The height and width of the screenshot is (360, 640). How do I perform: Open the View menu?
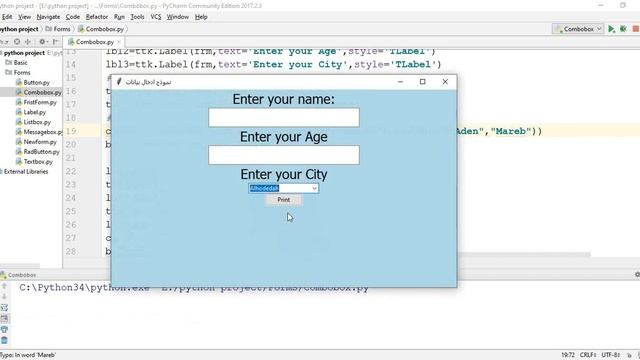[x=24, y=17]
